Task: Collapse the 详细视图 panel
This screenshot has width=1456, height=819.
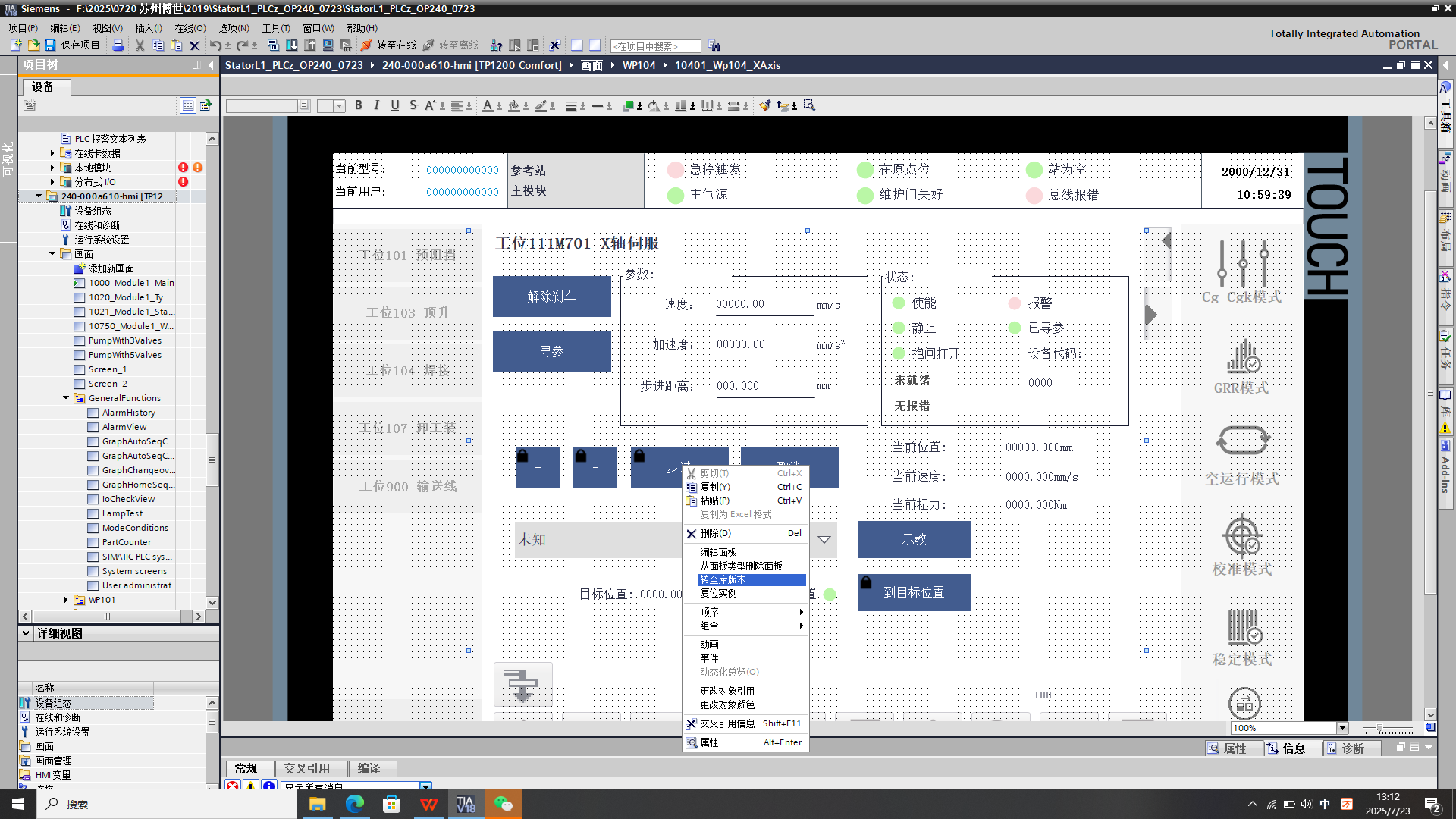Action: [x=26, y=633]
